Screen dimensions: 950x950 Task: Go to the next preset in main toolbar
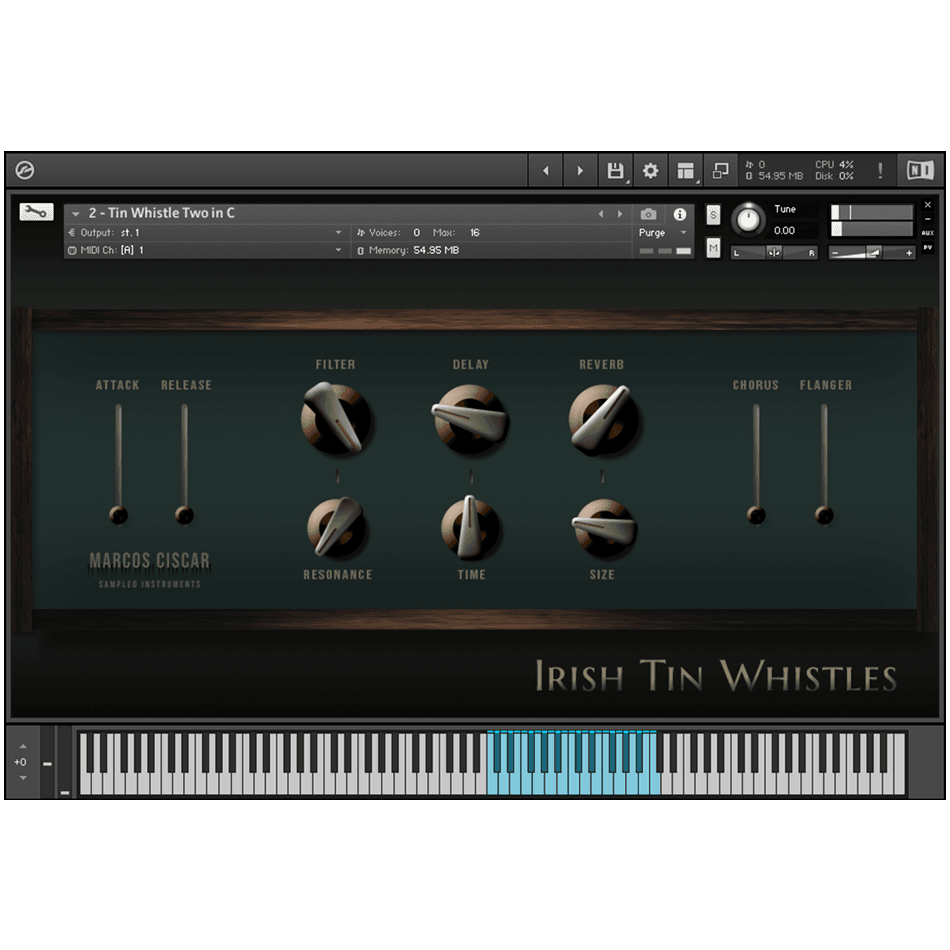pyautogui.click(x=580, y=171)
